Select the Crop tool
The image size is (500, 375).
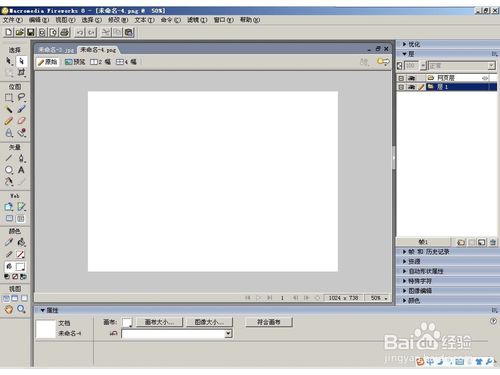21,72
